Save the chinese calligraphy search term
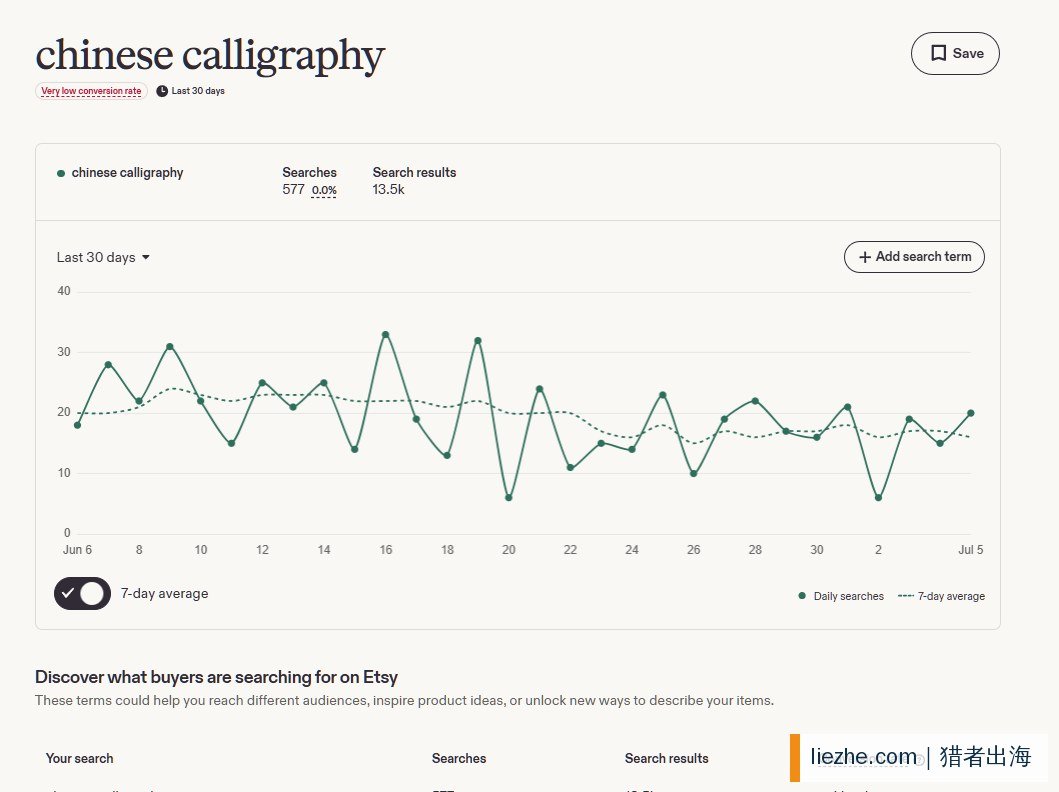 point(955,53)
